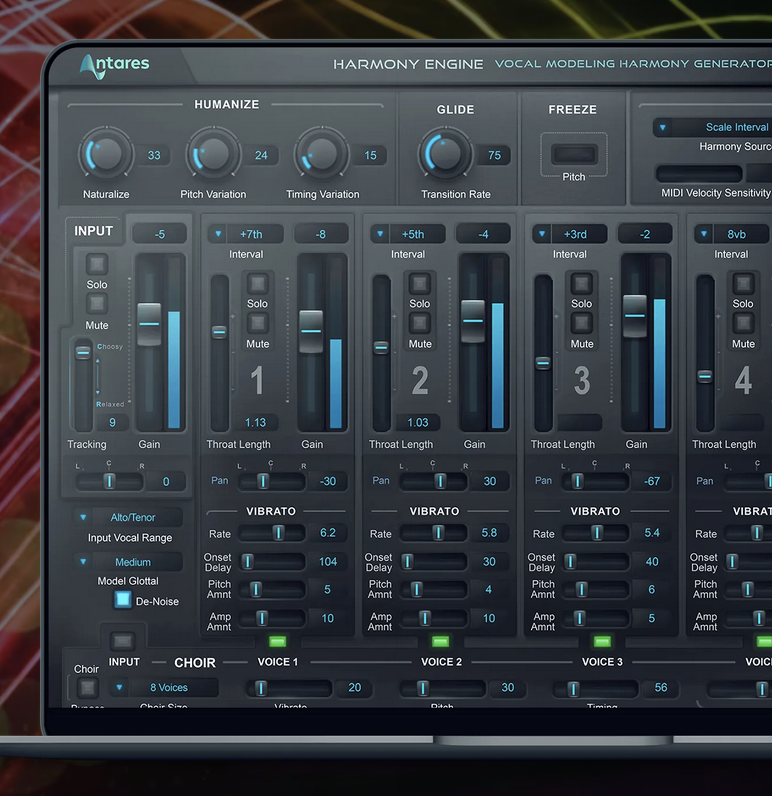Click voice 1 Throat Length slider handle
The height and width of the screenshot is (796, 772).
219,332
